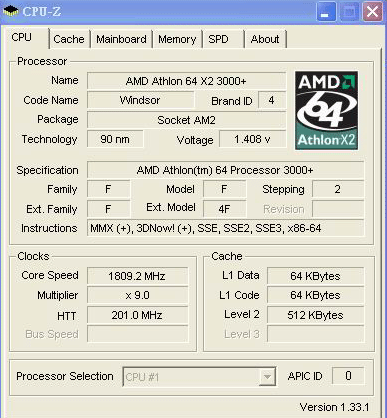The image size is (387, 418).
Task: Click the Instructions label
Action: [x=49, y=228]
